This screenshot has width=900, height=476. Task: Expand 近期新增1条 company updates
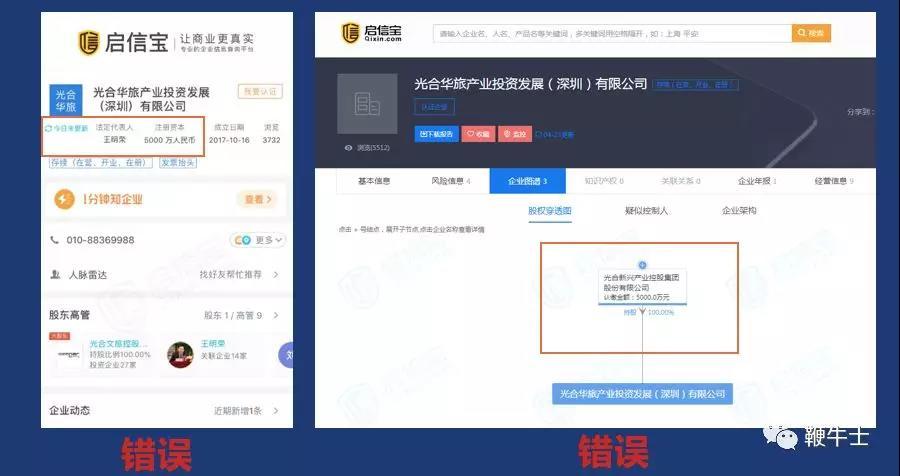click(247, 411)
